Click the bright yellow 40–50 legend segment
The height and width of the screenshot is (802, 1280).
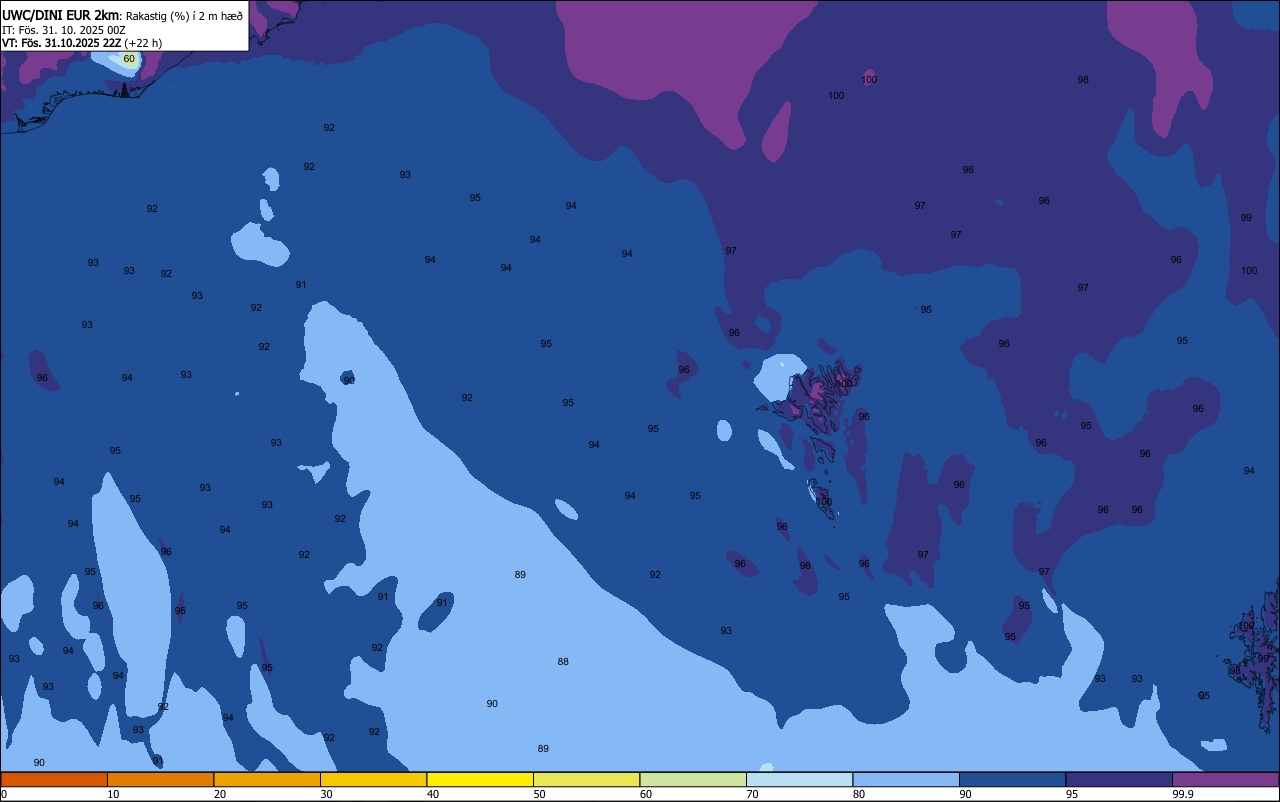pos(480,779)
